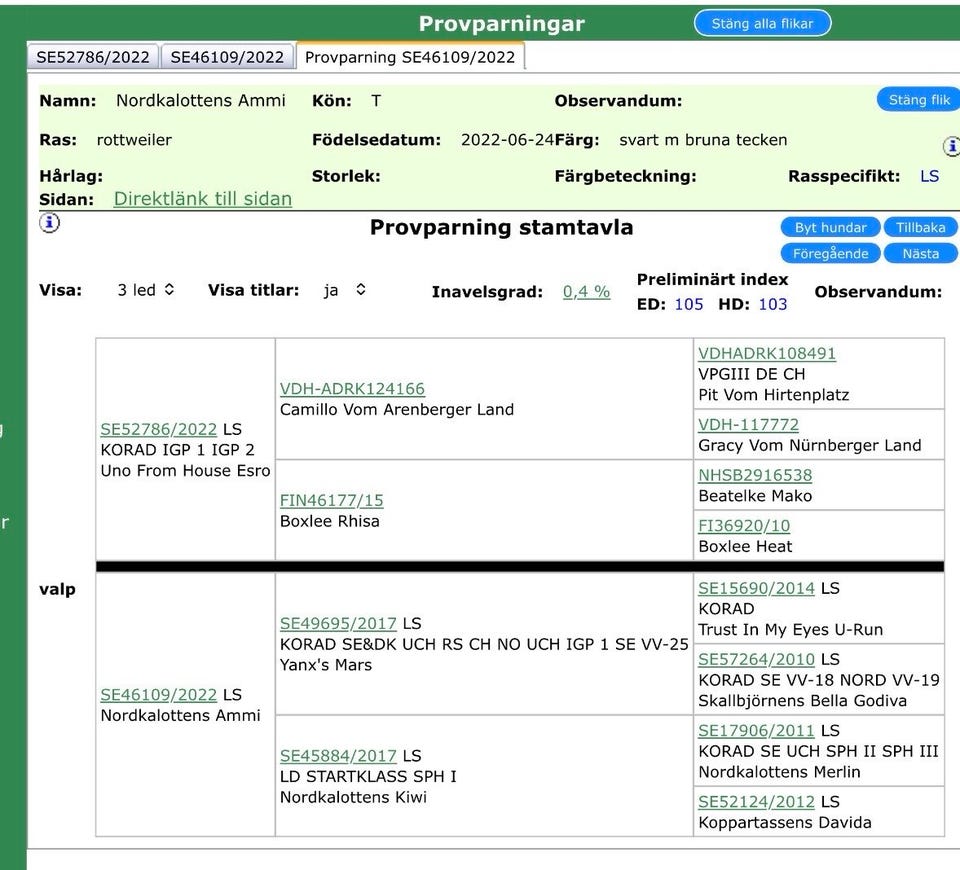Click the FIN46177/15 Boxlee Rhisa link
The height and width of the screenshot is (870, 960).
(331, 500)
